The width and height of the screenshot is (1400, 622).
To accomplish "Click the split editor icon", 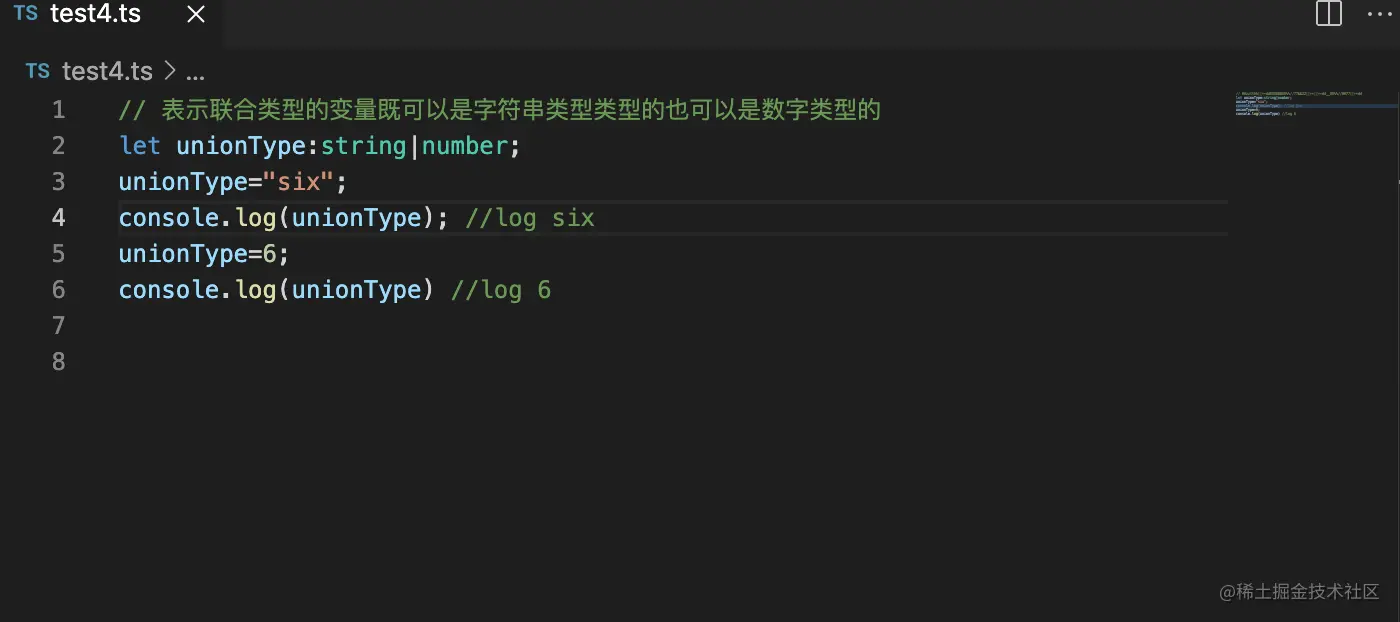I will point(1328,14).
